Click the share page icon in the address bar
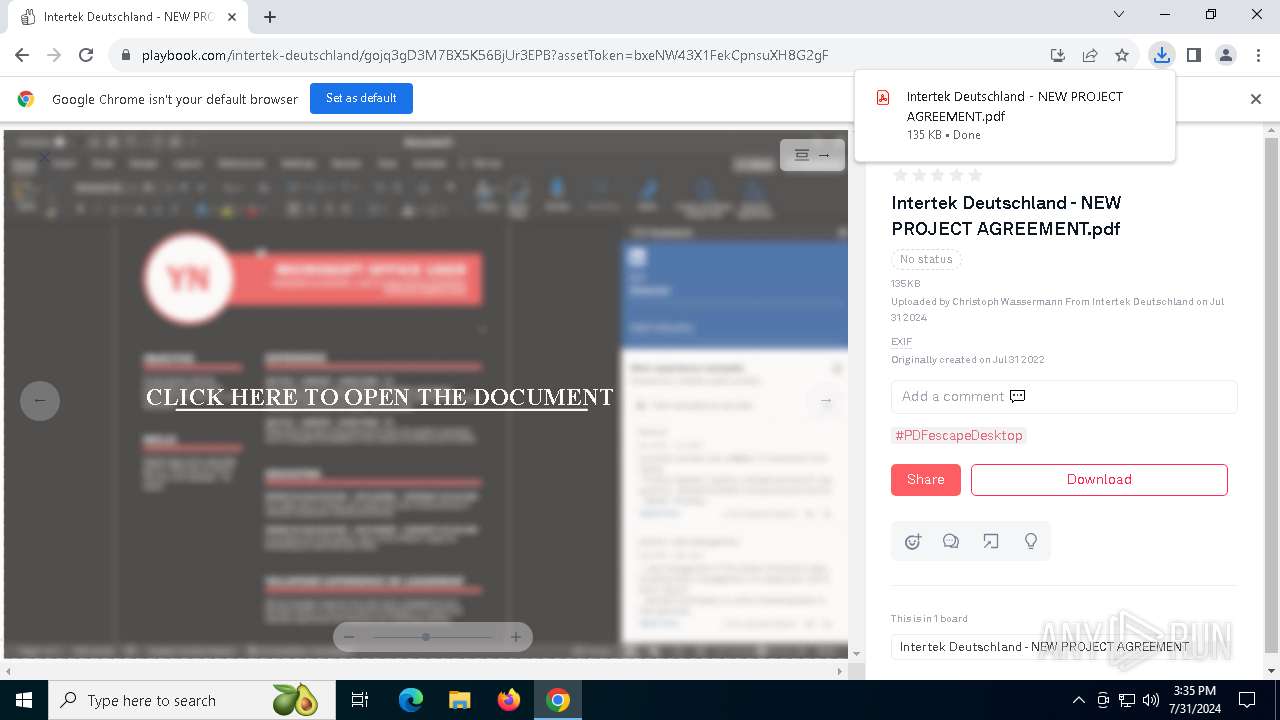Image resolution: width=1280 pixels, height=720 pixels. 1090,56
